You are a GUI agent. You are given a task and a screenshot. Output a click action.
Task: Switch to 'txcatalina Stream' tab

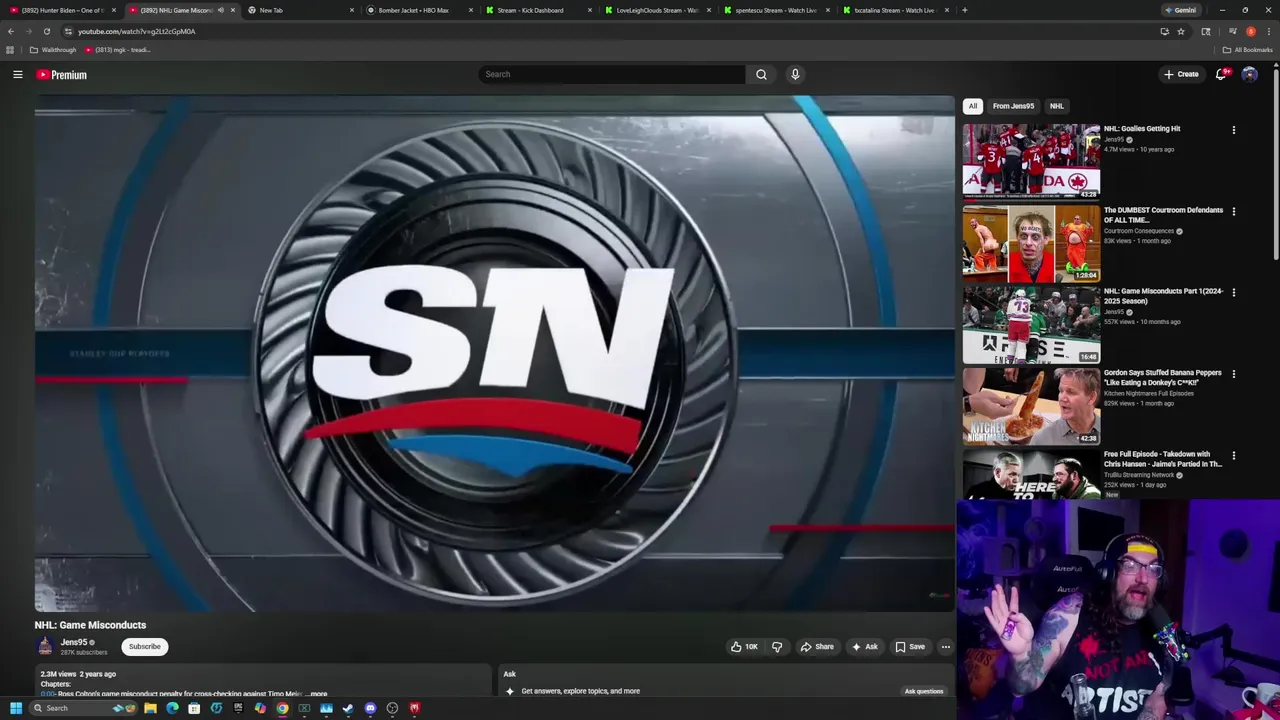pos(894,10)
